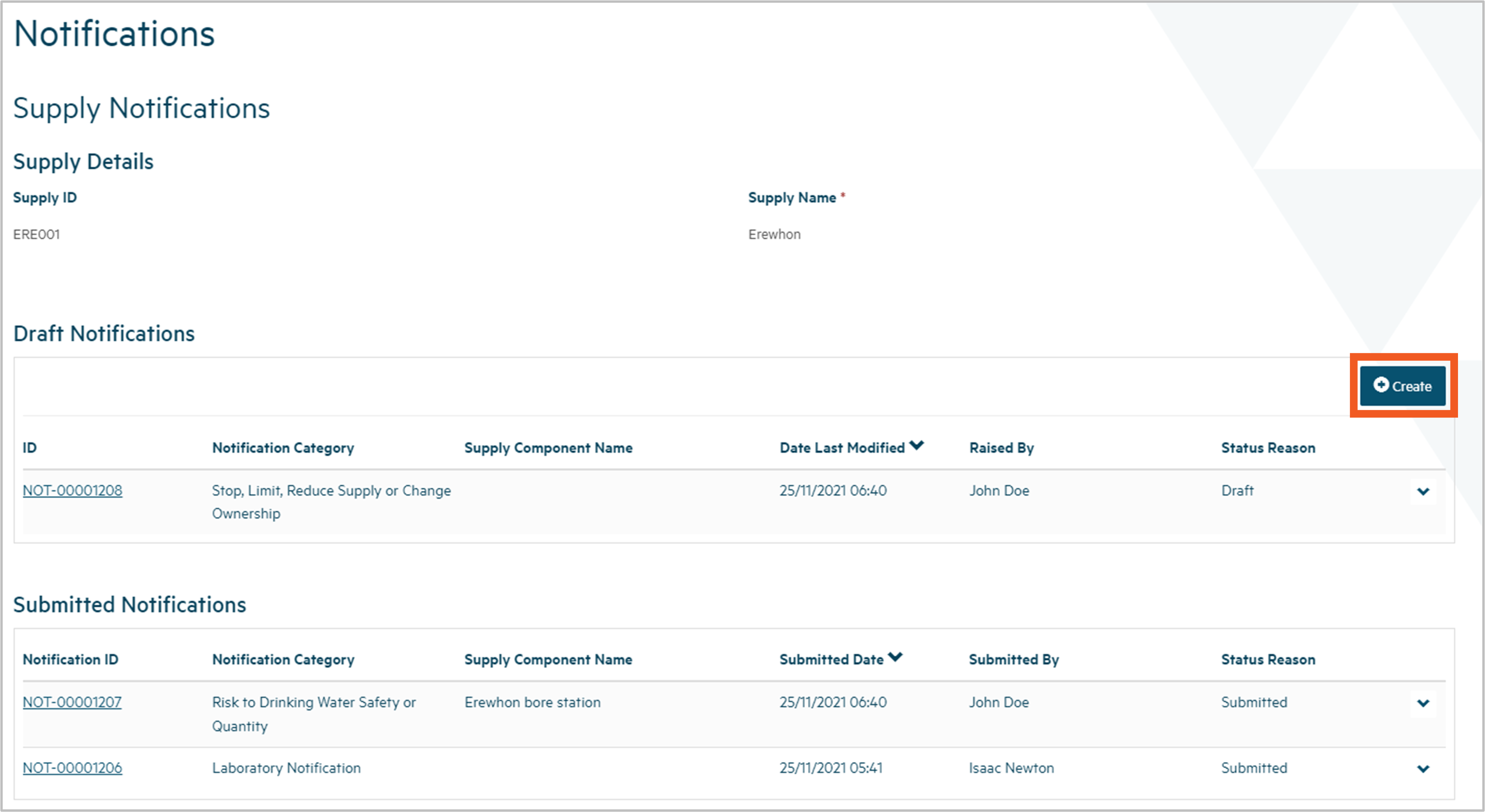Sort submitted by Supply Component Name header
This screenshot has height=812, width=1485.
tap(548, 659)
